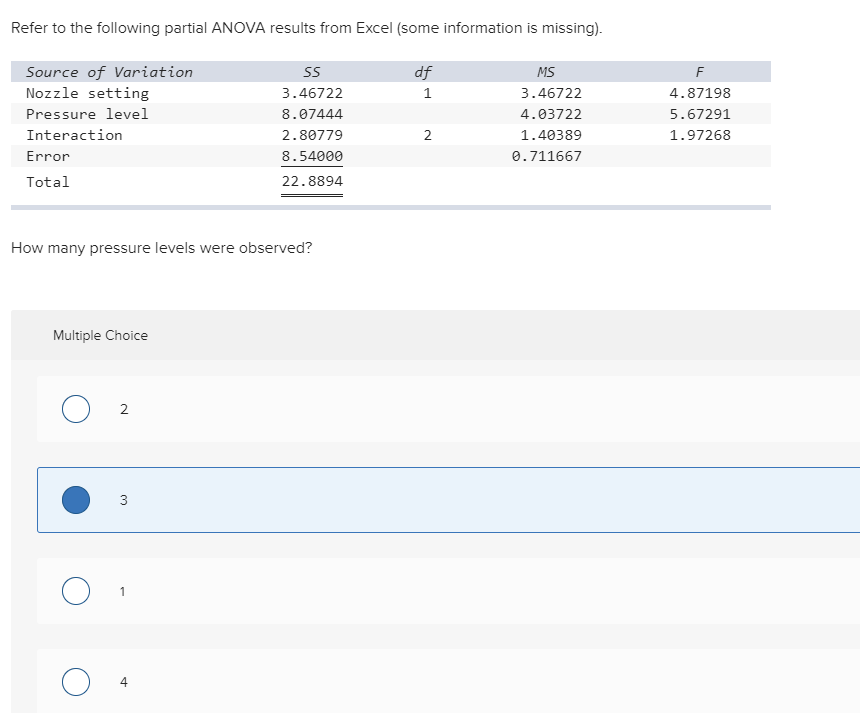This screenshot has width=860, height=713.
Task: Select the Nozzle setting row in the table
Action: [x=86, y=92]
